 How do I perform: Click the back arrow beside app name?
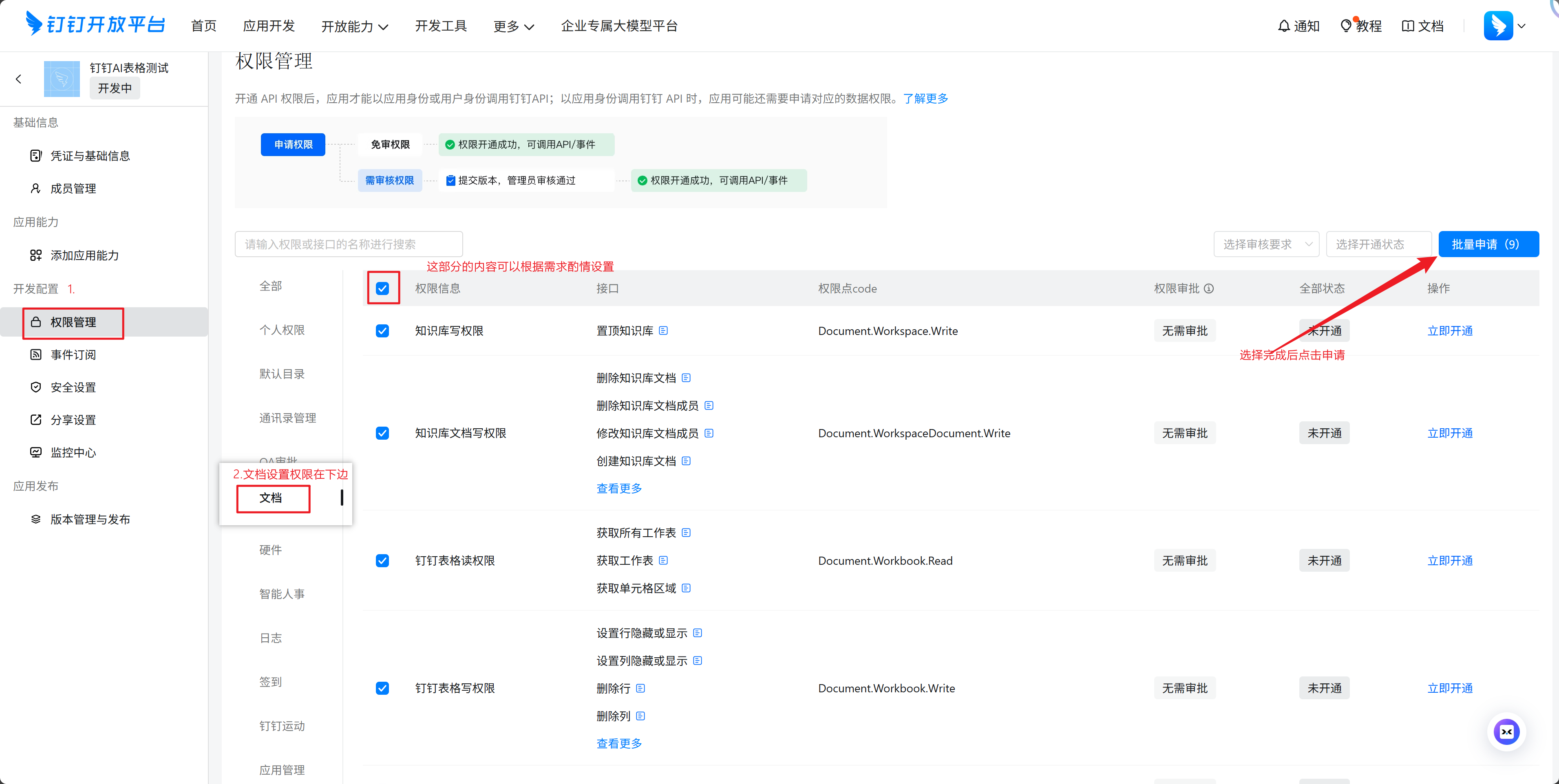coord(19,79)
